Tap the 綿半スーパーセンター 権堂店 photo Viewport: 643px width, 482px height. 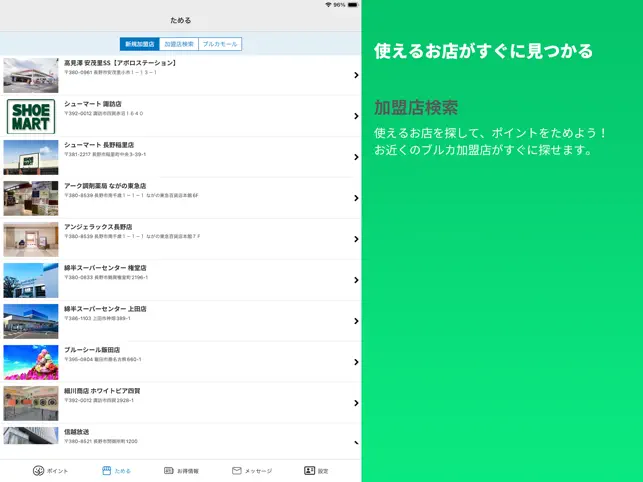tap(31, 281)
